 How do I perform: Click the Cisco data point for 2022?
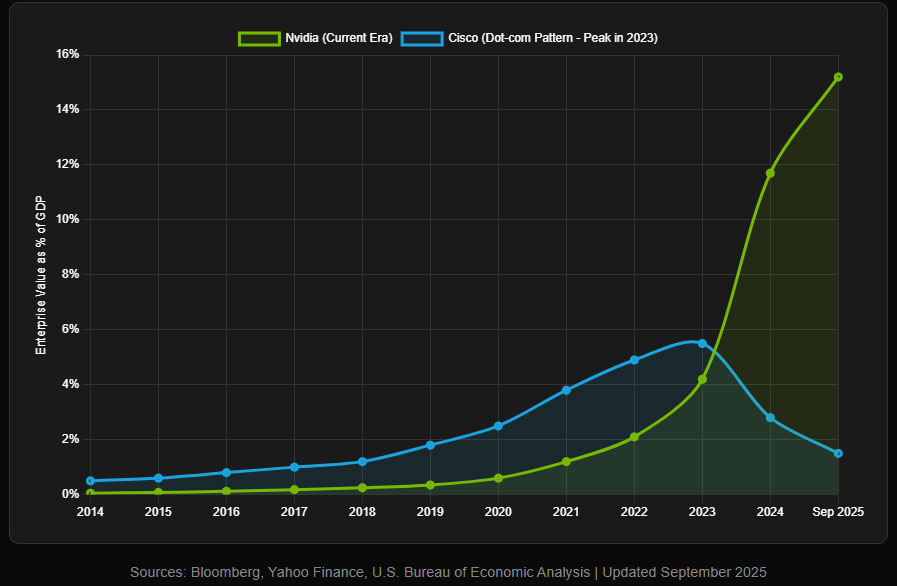tap(634, 360)
